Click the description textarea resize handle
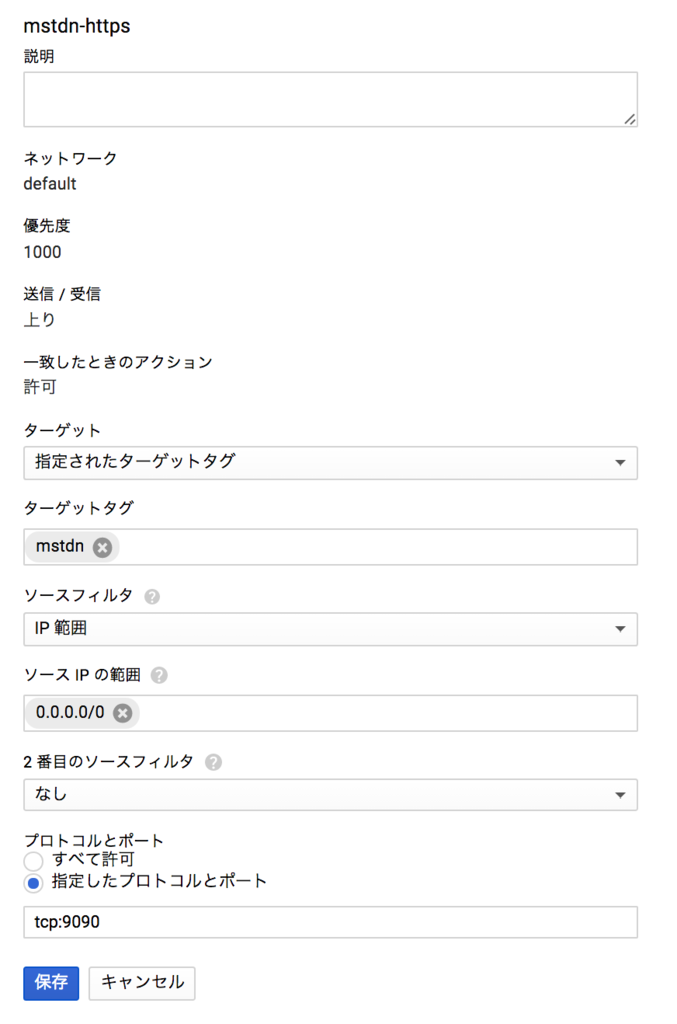The width and height of the screenshot is (677, 1024). point(629,119)
